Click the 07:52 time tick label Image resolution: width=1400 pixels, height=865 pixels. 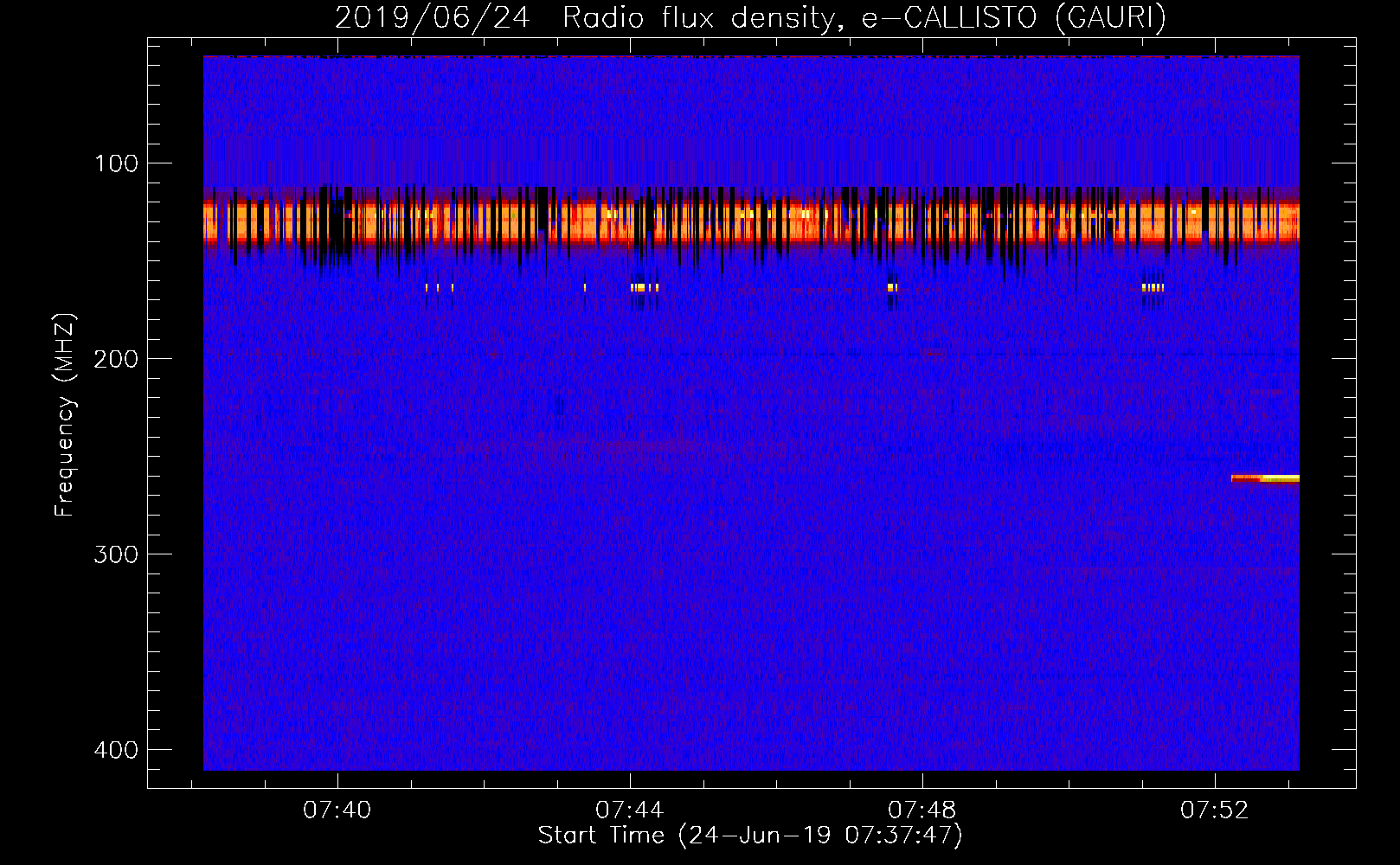pos(1215,810)
